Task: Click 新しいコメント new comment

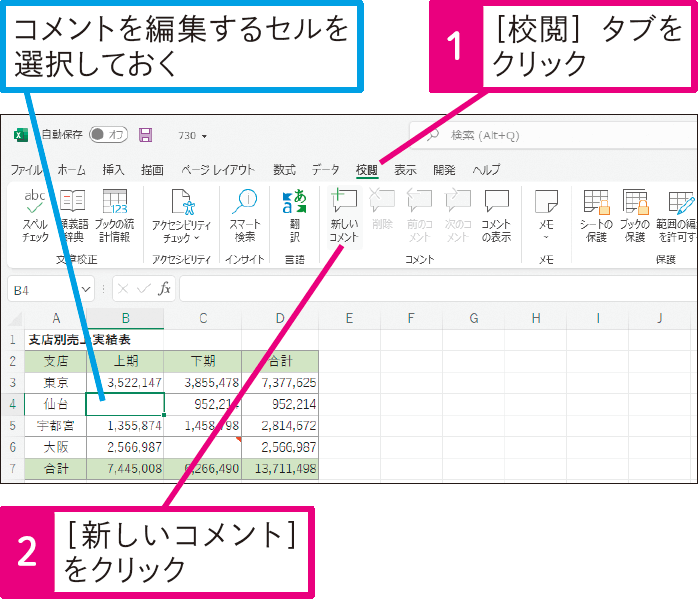Action: coord(344,216)
